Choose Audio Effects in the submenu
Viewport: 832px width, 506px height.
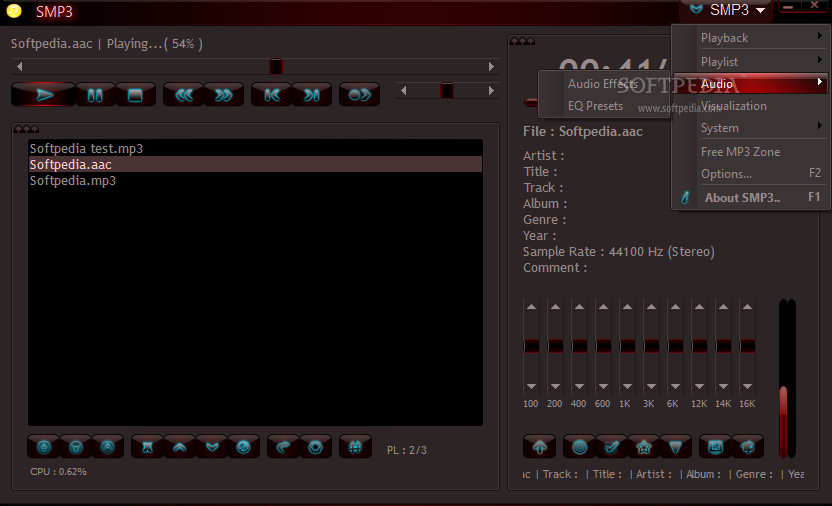(604, 84)
